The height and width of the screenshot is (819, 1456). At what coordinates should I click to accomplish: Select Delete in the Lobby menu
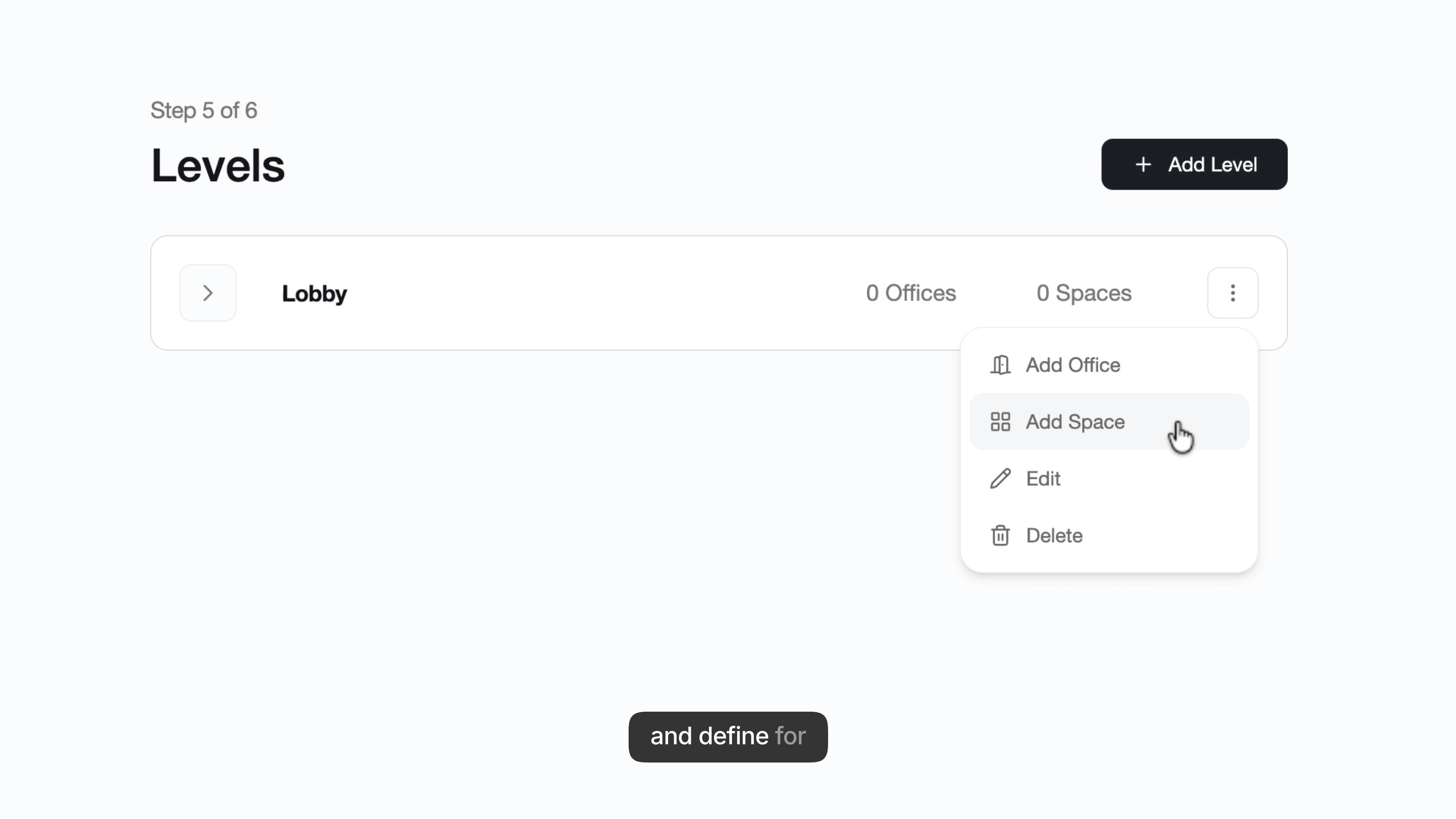(1109, 535)
